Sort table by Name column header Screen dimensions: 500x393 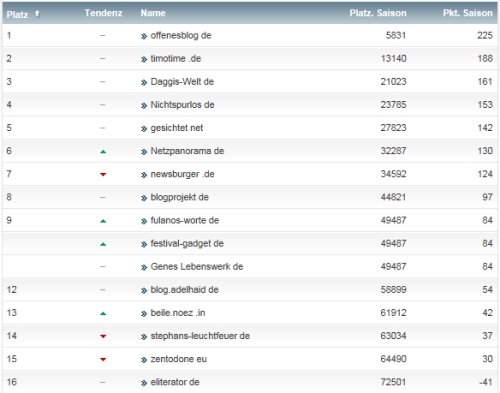pyautogui.click(x=153, y=13)
